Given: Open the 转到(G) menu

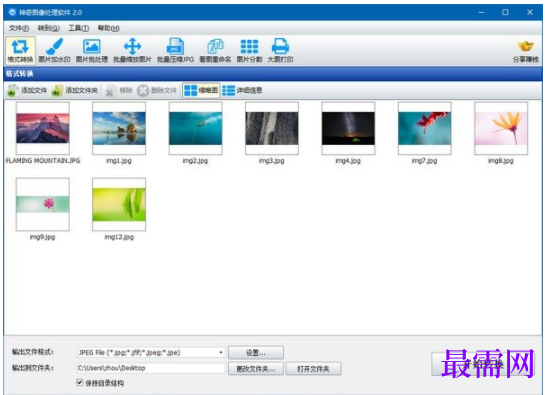Looking at the screenshot, I should tap(49, 28).
